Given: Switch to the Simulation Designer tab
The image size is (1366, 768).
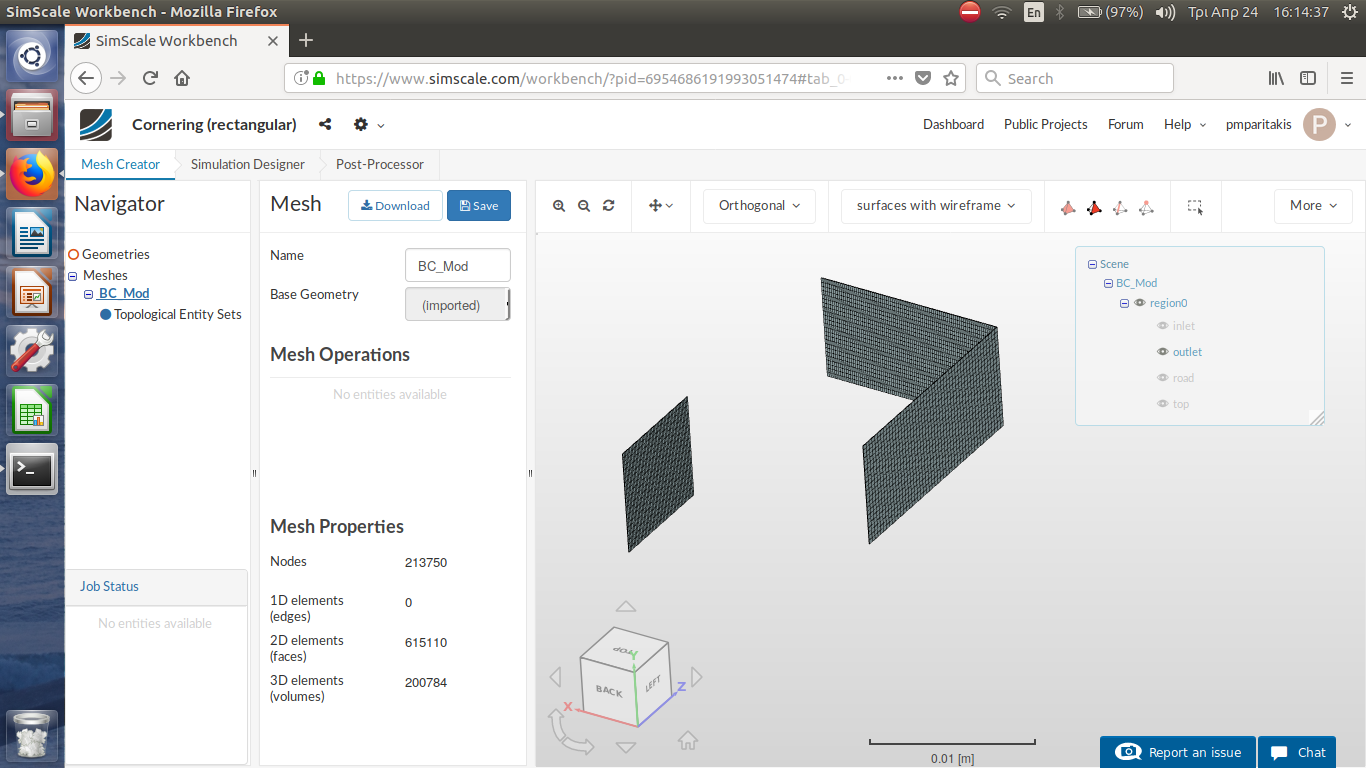Looking at the screenshot, I should [246, 164].
